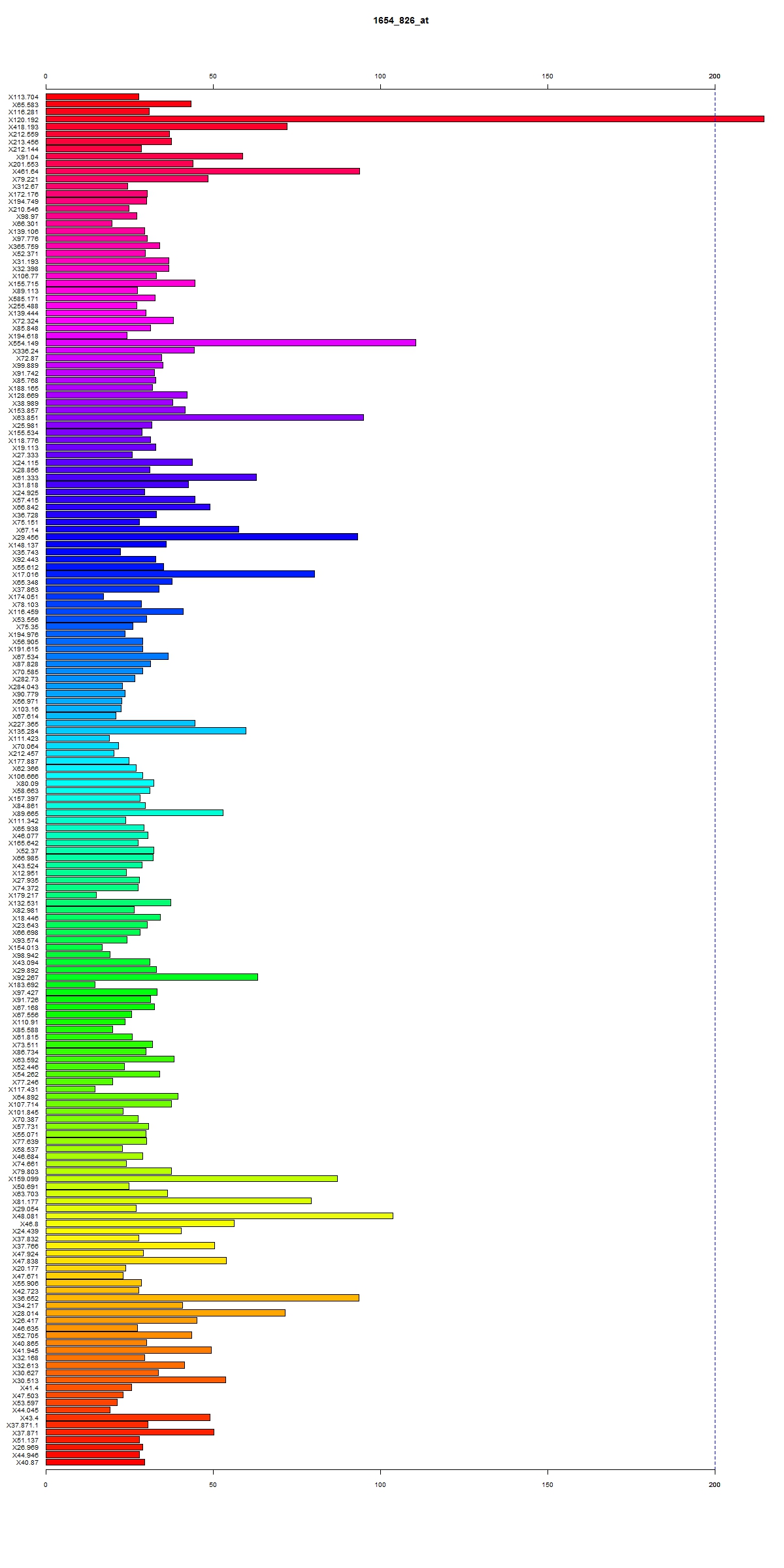Select label X57.415
Viewport: 784px width, 1568px height.
(25, 500)
